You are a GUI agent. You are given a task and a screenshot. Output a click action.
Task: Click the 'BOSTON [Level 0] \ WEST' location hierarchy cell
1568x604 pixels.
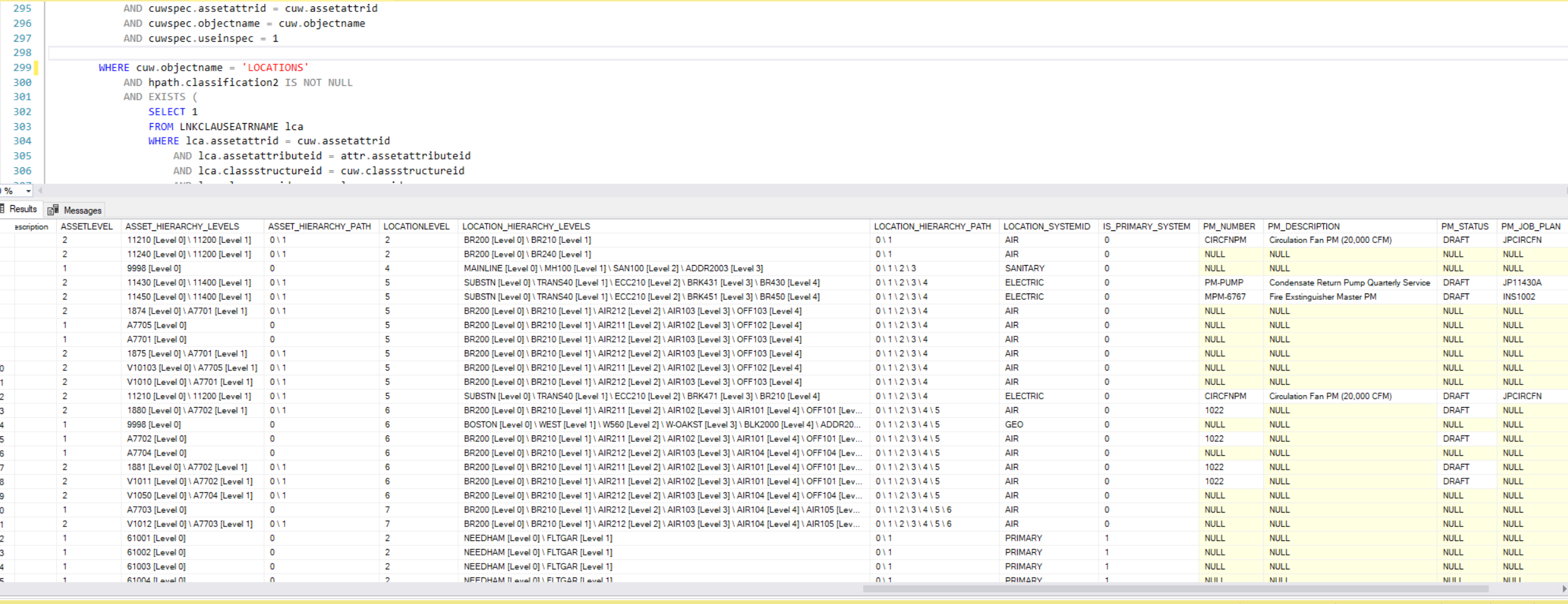pyautogui.click(x=663, y=425)
